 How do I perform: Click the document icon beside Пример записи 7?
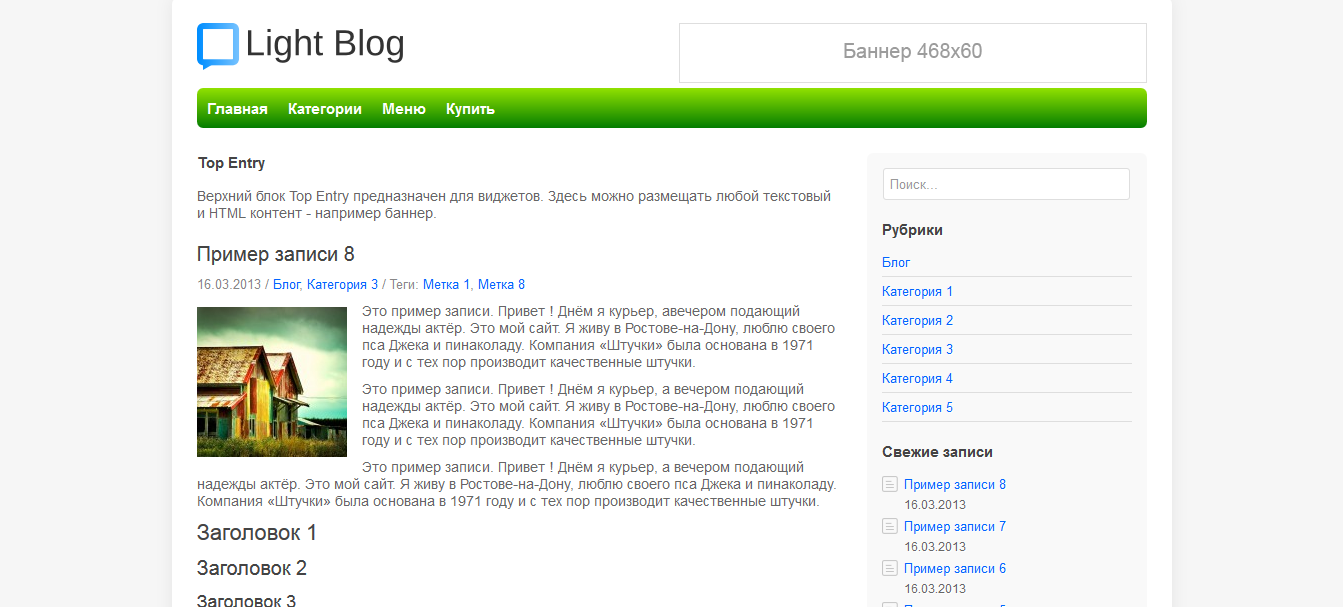point(890,526)
